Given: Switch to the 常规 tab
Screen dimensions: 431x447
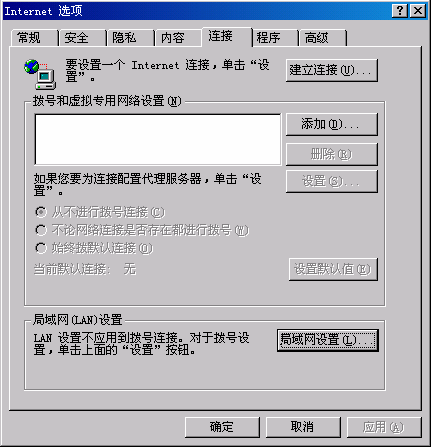Looking at the screenshot, I should (34, 37).
